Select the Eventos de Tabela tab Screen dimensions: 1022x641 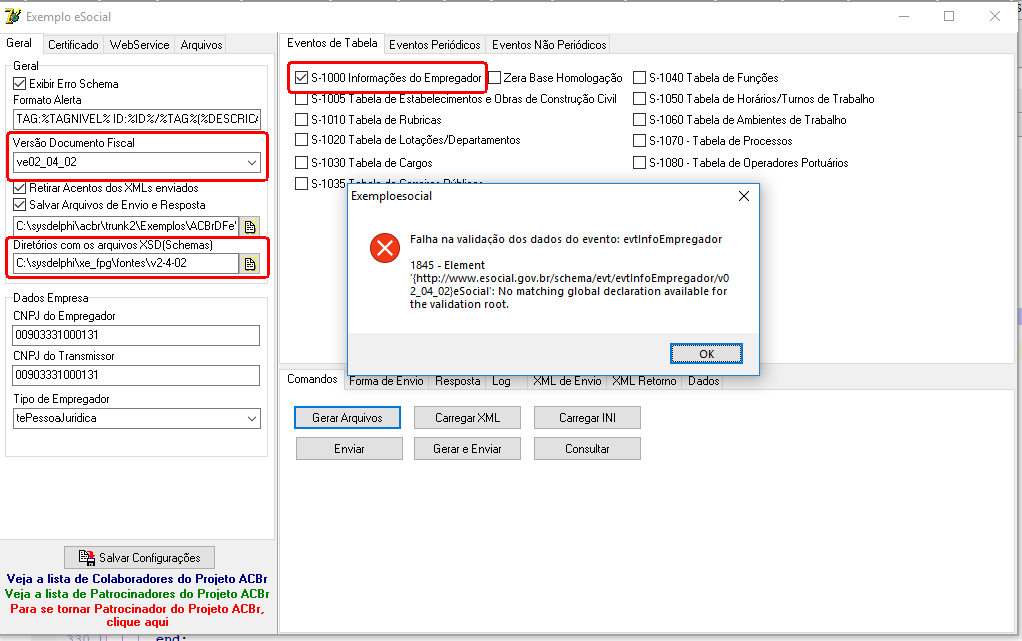coord(332,43)
